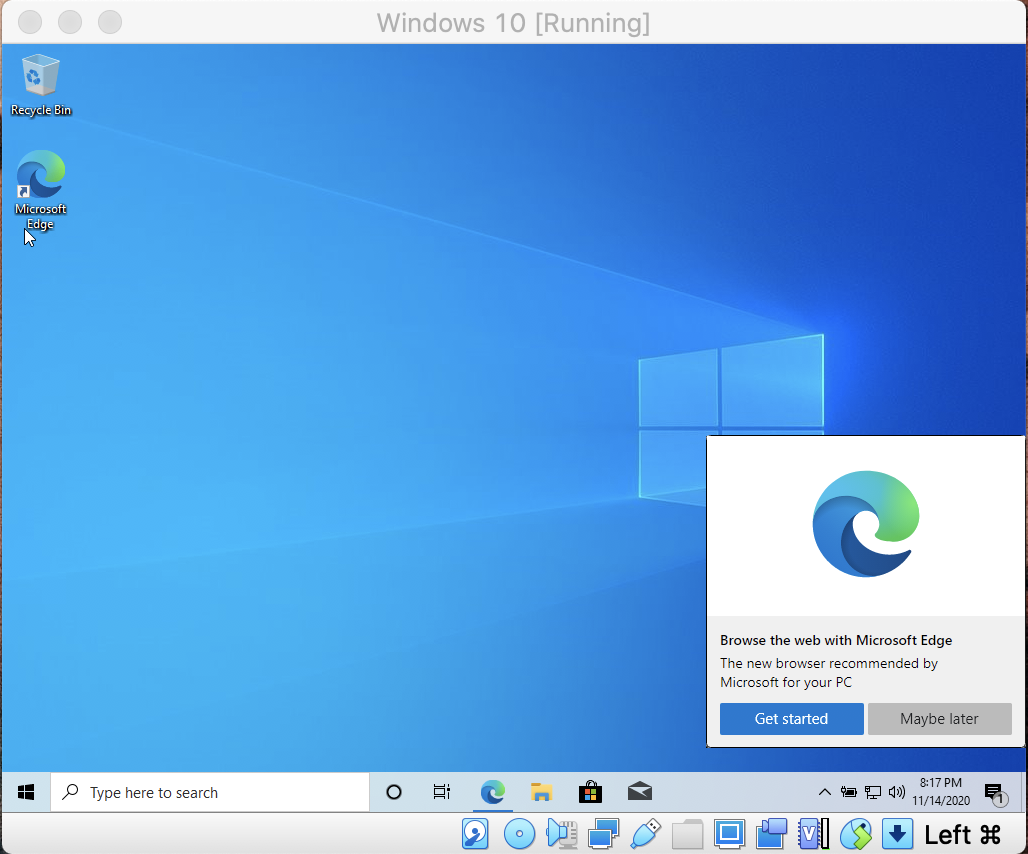
Task: Click VirtualBox keyboard capture arrow icon
Action: [898, 834]
